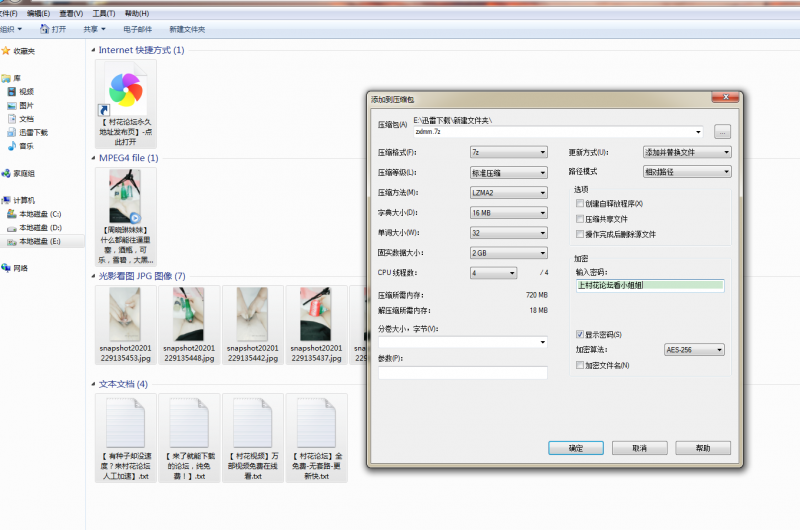Enable 创建自释放程序 checkbox
This screenshot has width=800, height=530.
(579, 203)
